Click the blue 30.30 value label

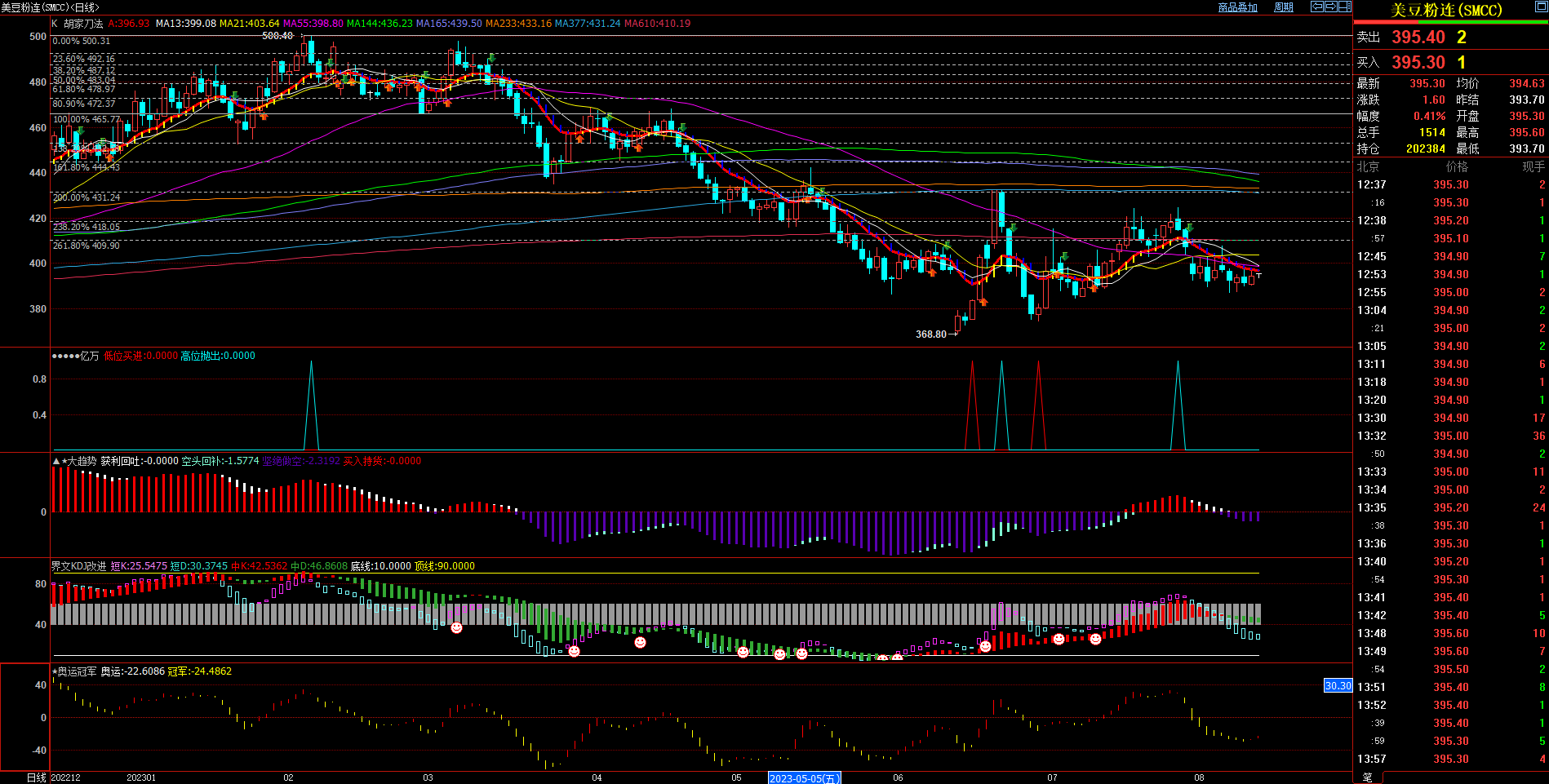point(1338,686)
